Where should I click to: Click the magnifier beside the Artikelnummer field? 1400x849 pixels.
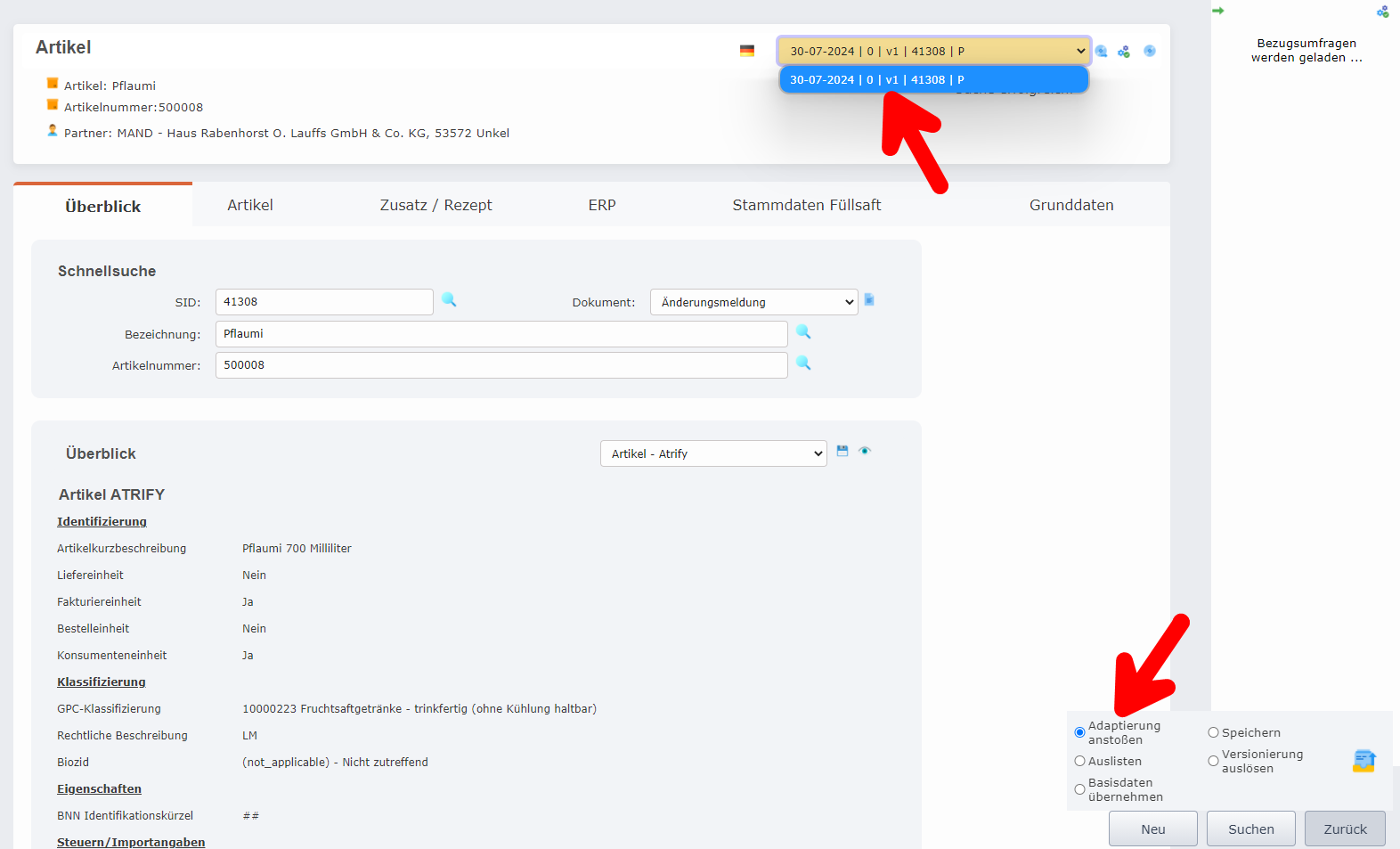point(803,363)
